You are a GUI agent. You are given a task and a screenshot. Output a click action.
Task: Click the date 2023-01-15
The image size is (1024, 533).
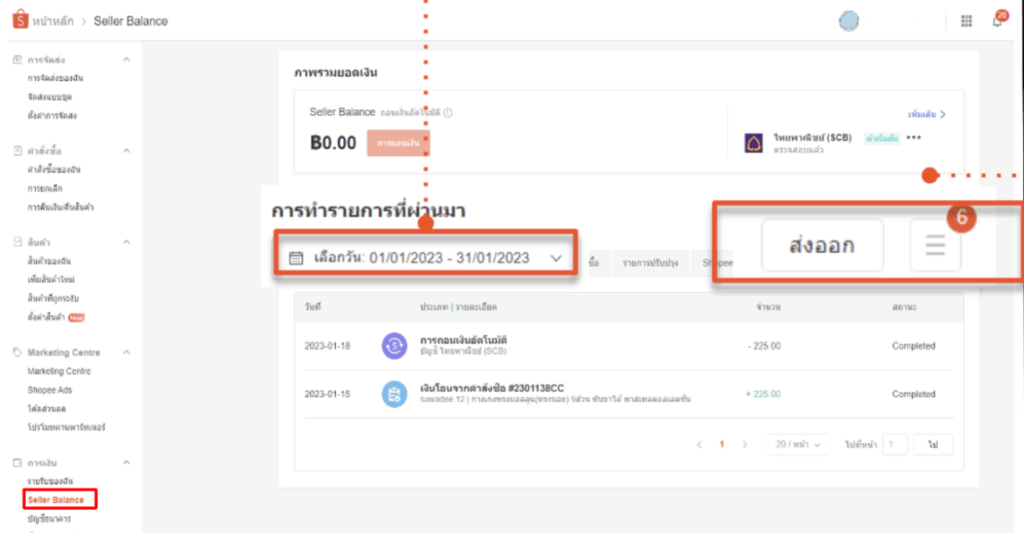327,395
